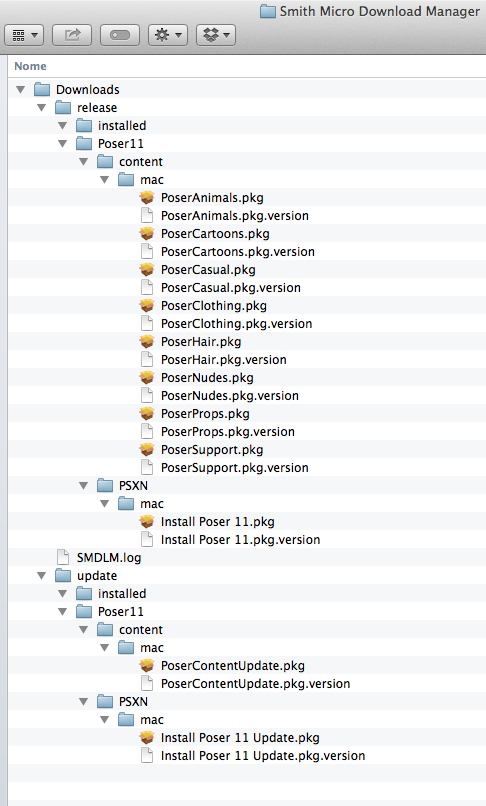
Task: Select the 'PoserAnimals.pkg' file name
Action: (x=212, y=198)
